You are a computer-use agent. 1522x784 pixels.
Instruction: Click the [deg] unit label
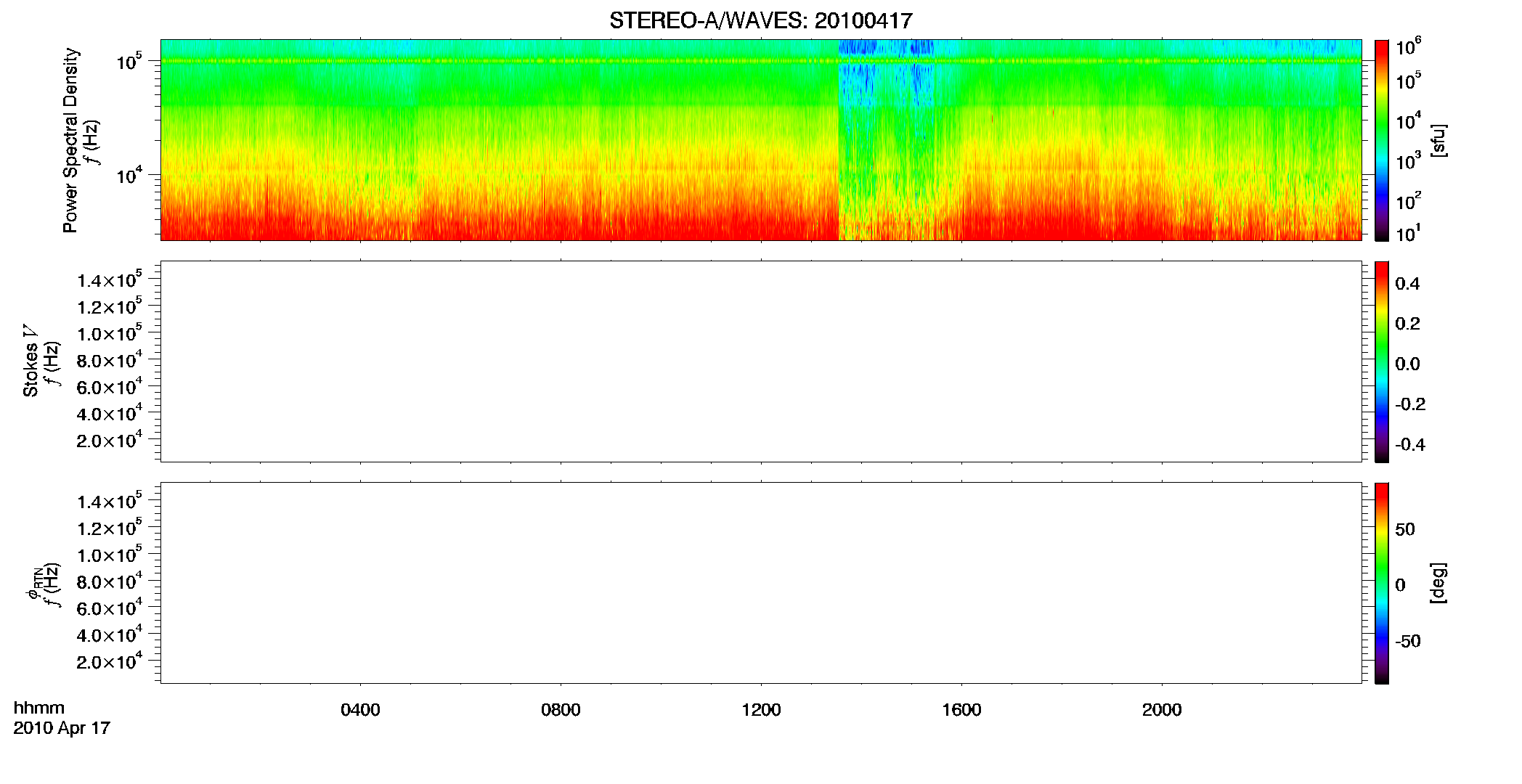click(1438, 583)
